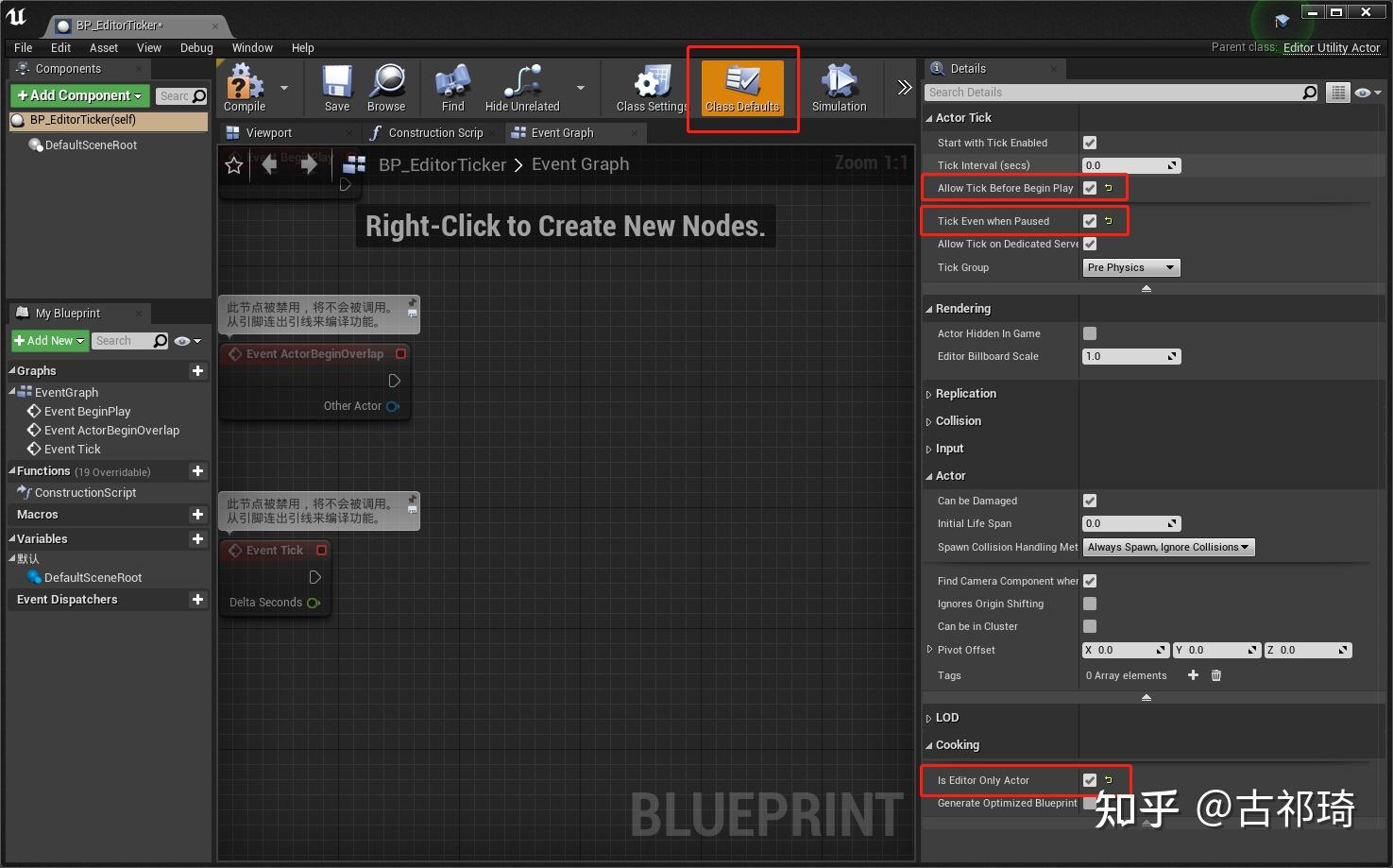Disable Tick Even when Paused
The width and height of the screenshot is (1393, 868).
pos(1090,220)
